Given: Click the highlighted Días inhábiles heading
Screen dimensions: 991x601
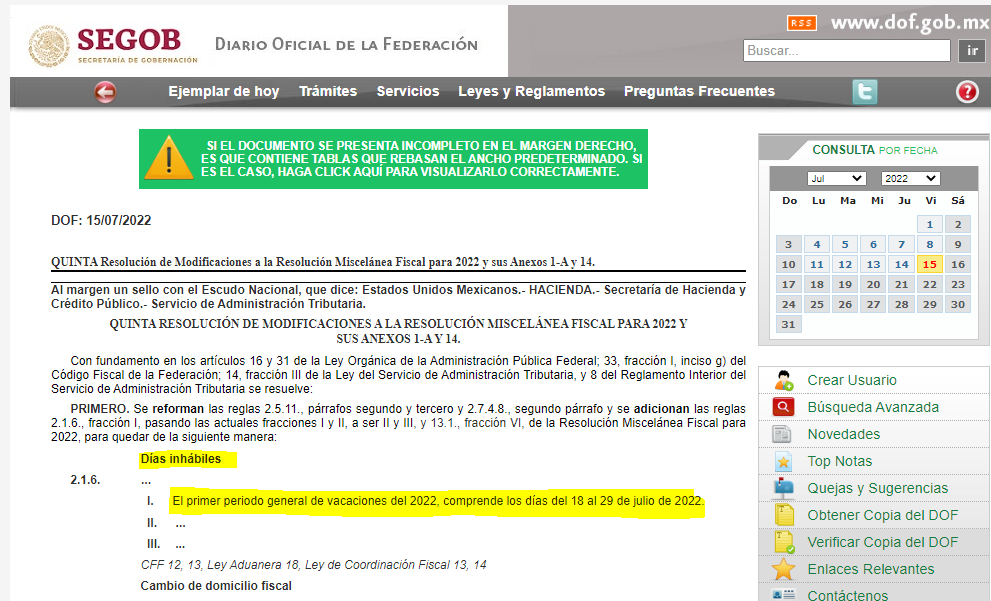Looking at the screenshot, I should tap(181, 459).
